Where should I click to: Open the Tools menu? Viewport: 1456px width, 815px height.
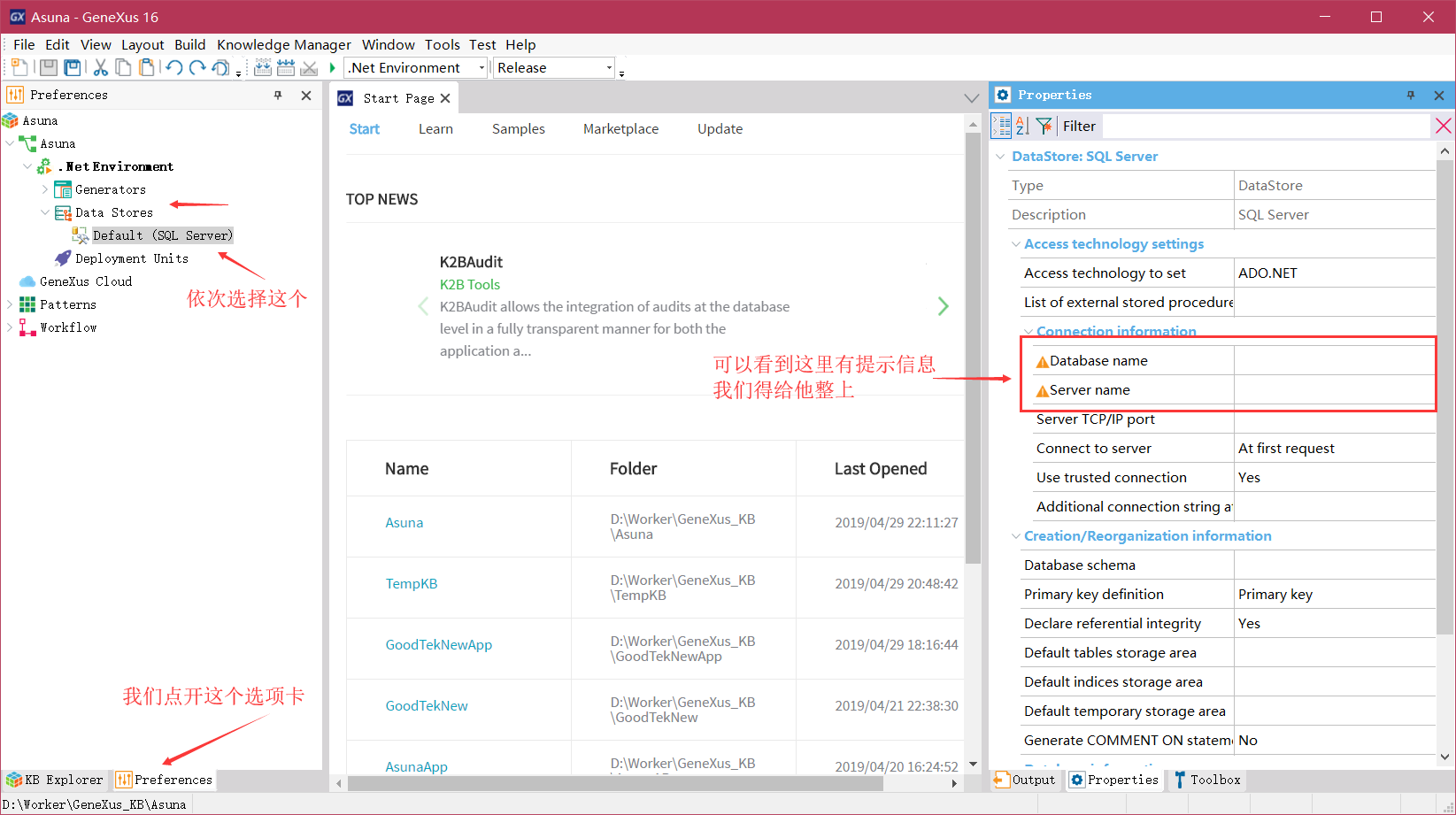tap(442, 44)
